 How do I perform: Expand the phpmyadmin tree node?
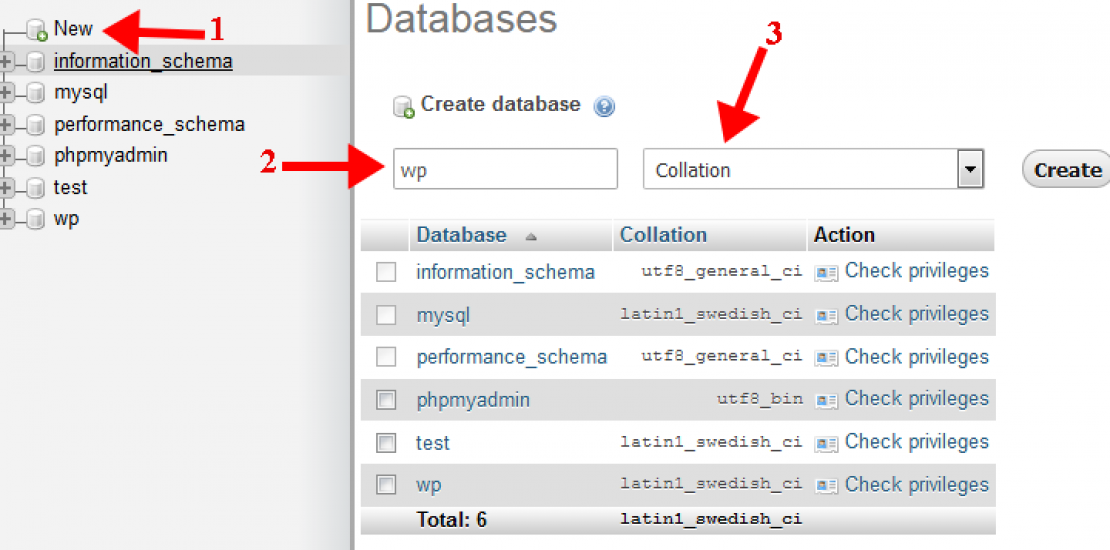[x=7, y=157]
